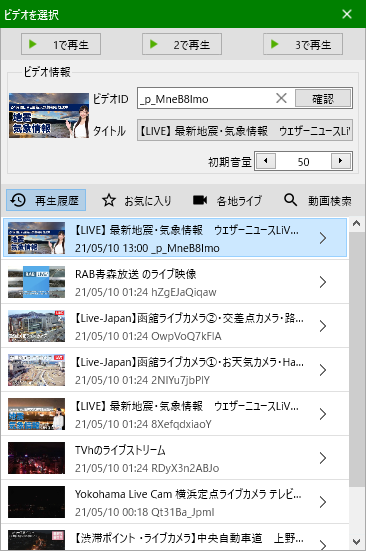The image size is (366, 551).
Task: Clear the video ID field with X
Action: tap(281, 98)
